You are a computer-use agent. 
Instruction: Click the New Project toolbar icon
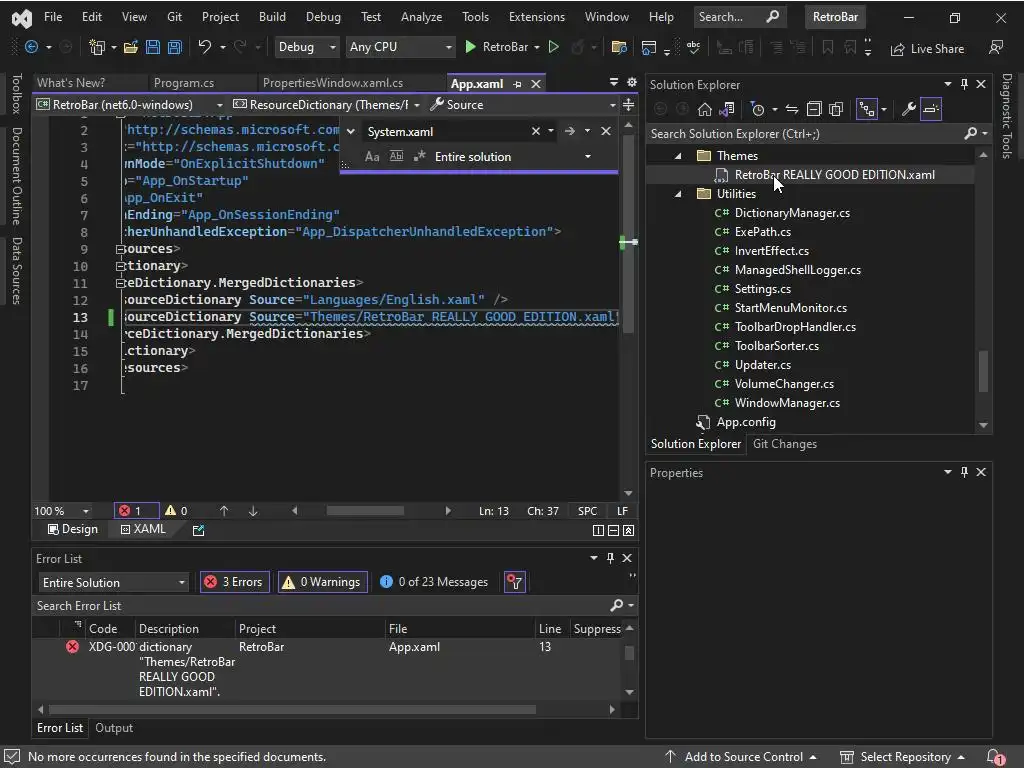click(97, 47)
